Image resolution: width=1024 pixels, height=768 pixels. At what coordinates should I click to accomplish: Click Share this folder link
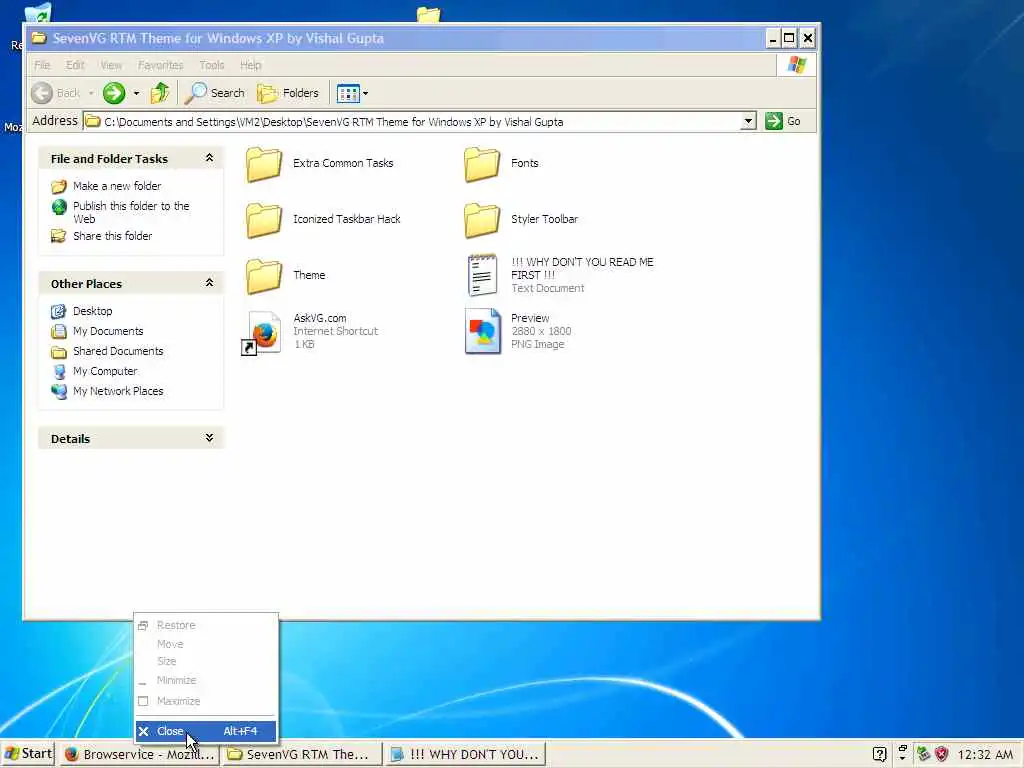click(x=112, y=236)
